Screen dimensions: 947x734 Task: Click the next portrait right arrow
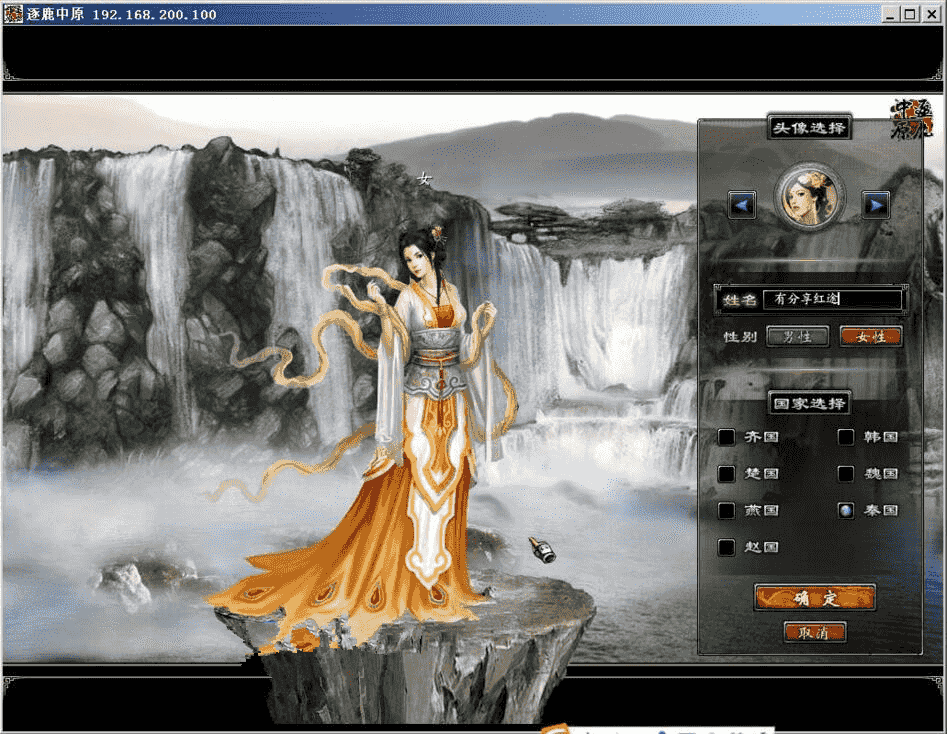875,205
